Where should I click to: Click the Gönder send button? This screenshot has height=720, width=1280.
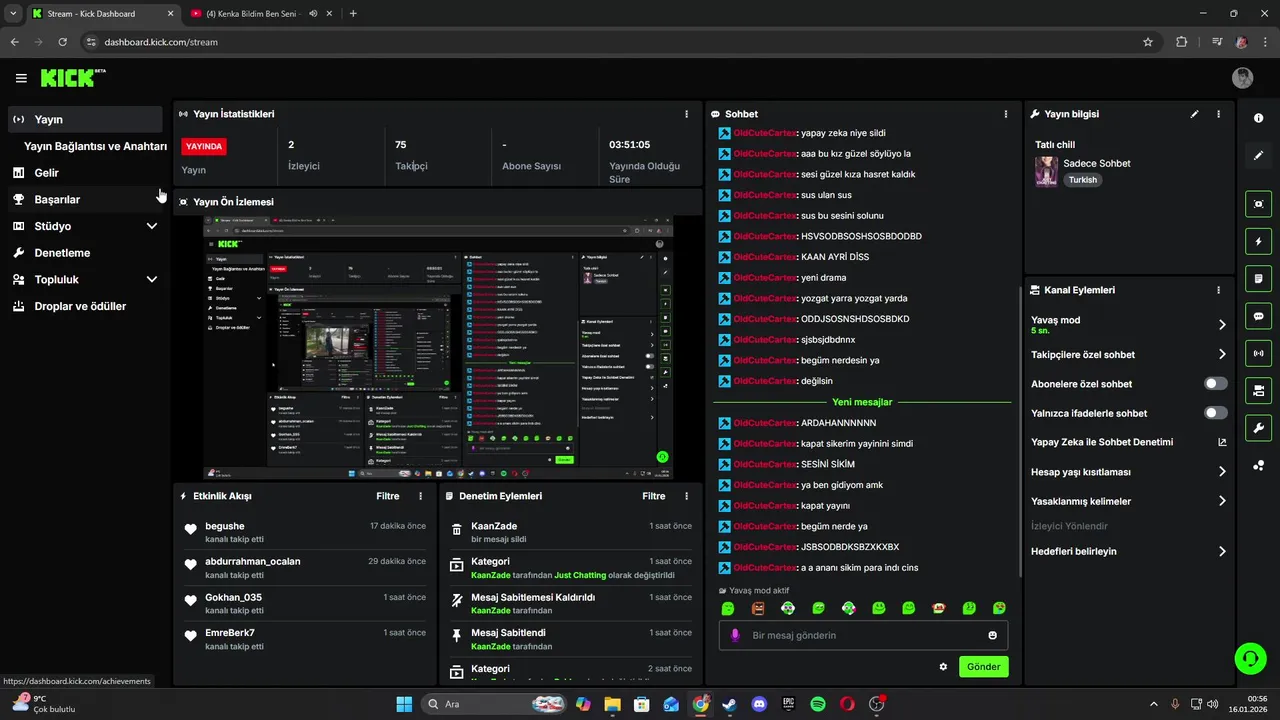coord(983,666)
